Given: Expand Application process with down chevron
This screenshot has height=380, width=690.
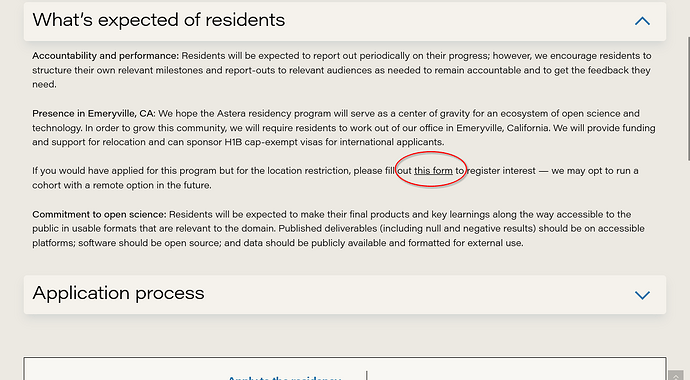Looking at the screenshot, I should 642,295.
